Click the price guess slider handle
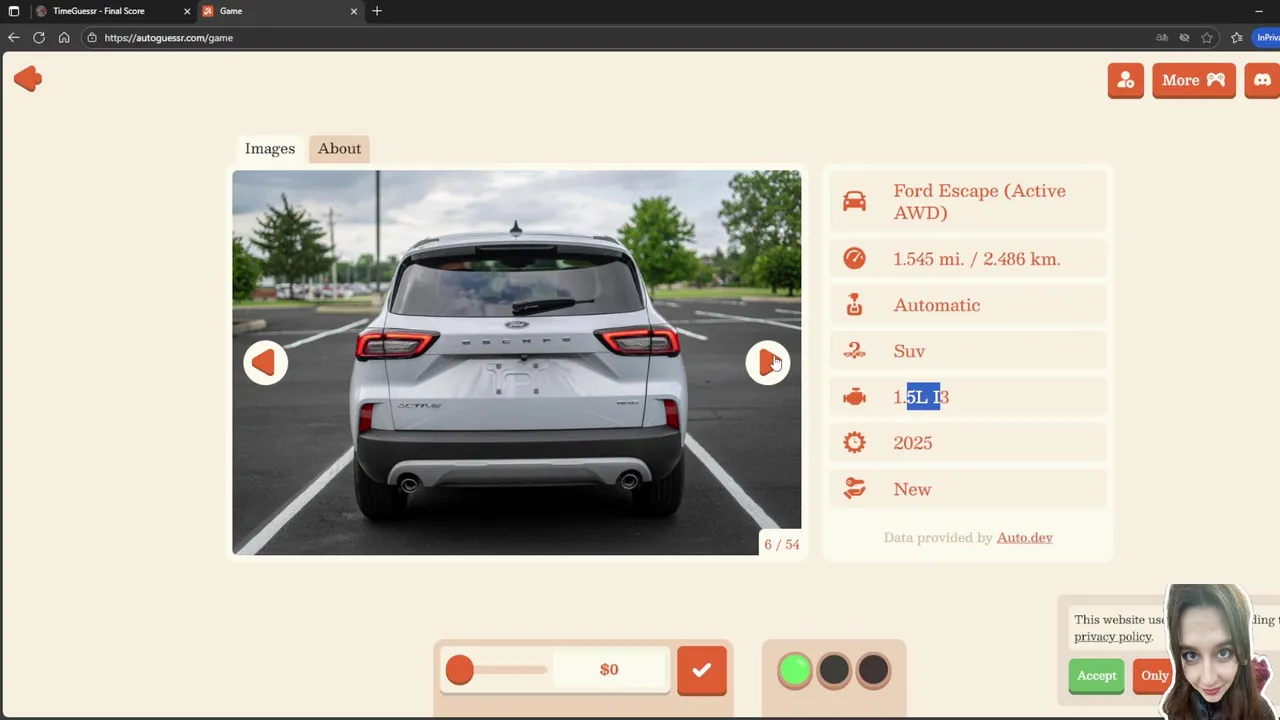1280x720 pixels. [x=460, y=670]
